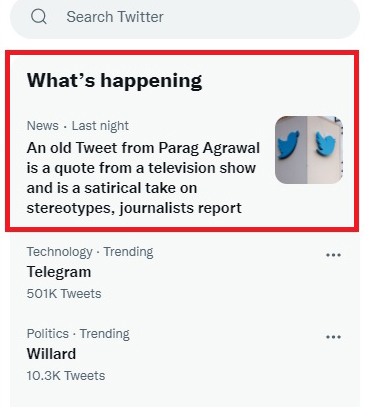Click the left bird logo in thumbnail
Image resolution: width=366 pixels, height=407 pixels.
click(x=289, y=144)
